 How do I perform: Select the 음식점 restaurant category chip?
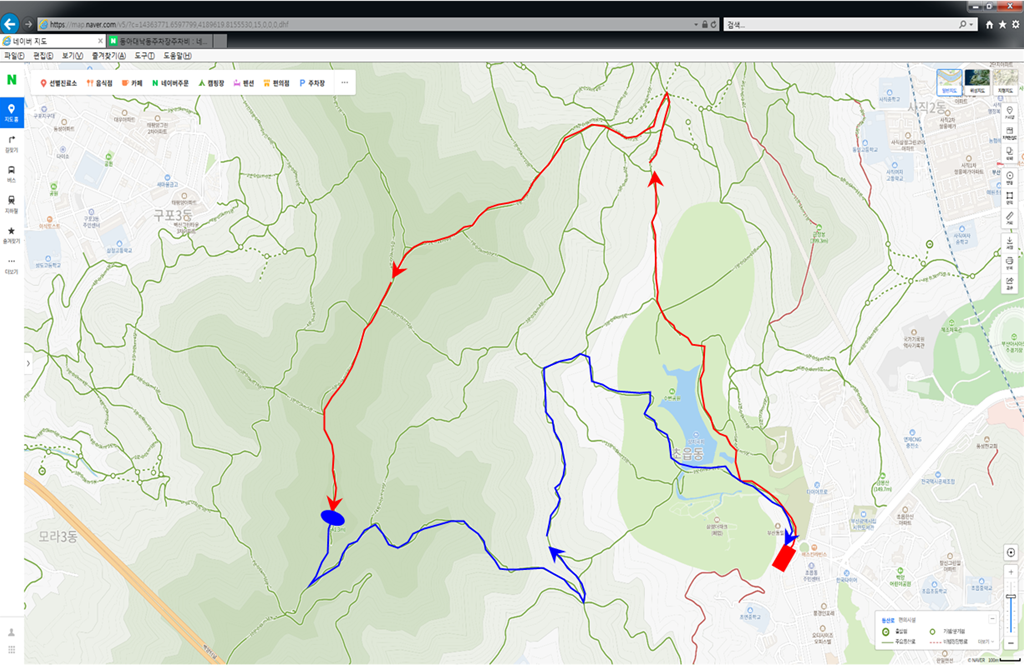[x=100, y=83]
